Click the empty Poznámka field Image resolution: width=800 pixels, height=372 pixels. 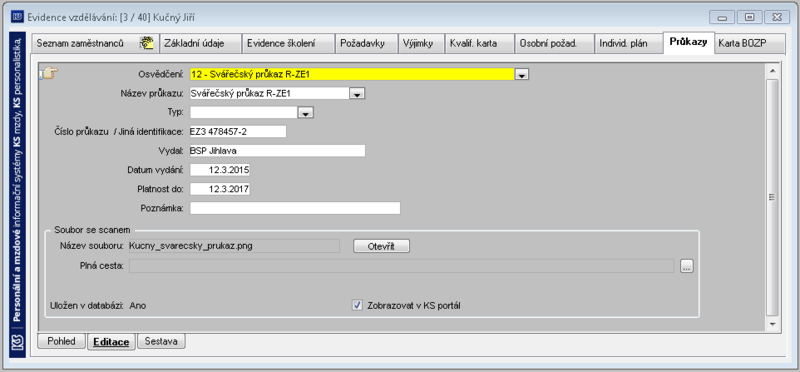295,208
